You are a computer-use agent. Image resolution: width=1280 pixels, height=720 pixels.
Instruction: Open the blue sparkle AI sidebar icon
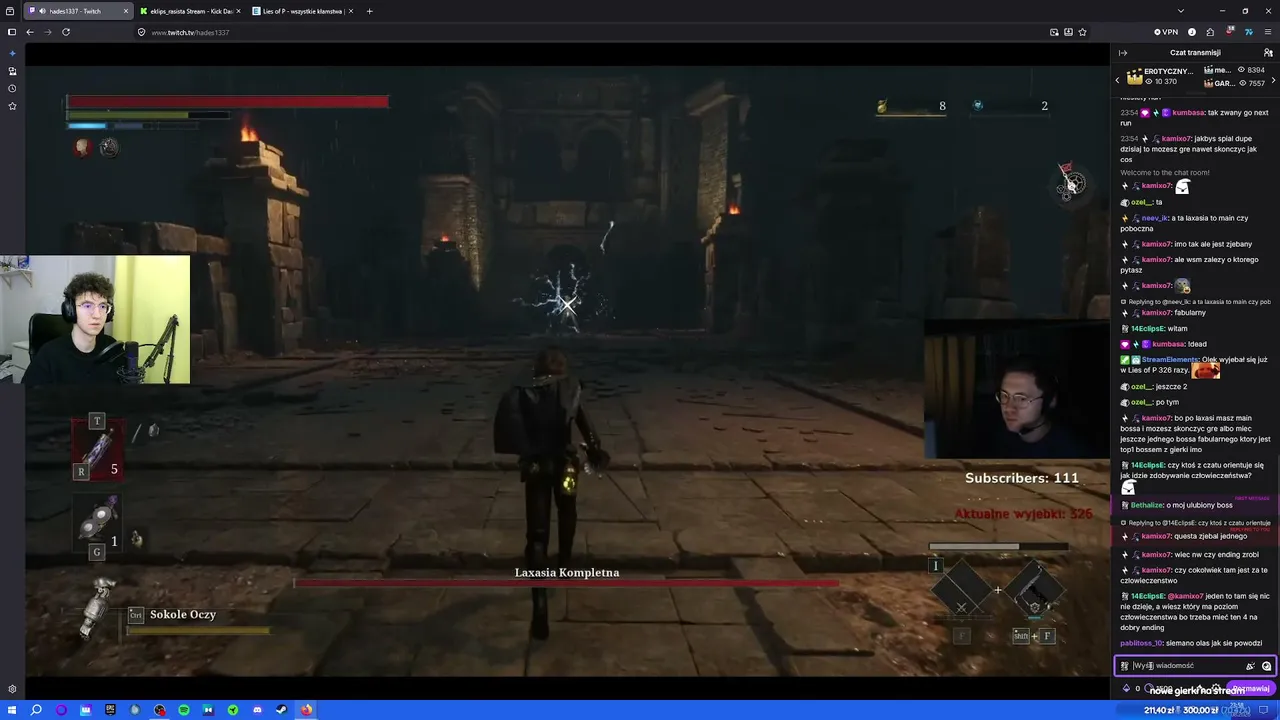(12, 53)
